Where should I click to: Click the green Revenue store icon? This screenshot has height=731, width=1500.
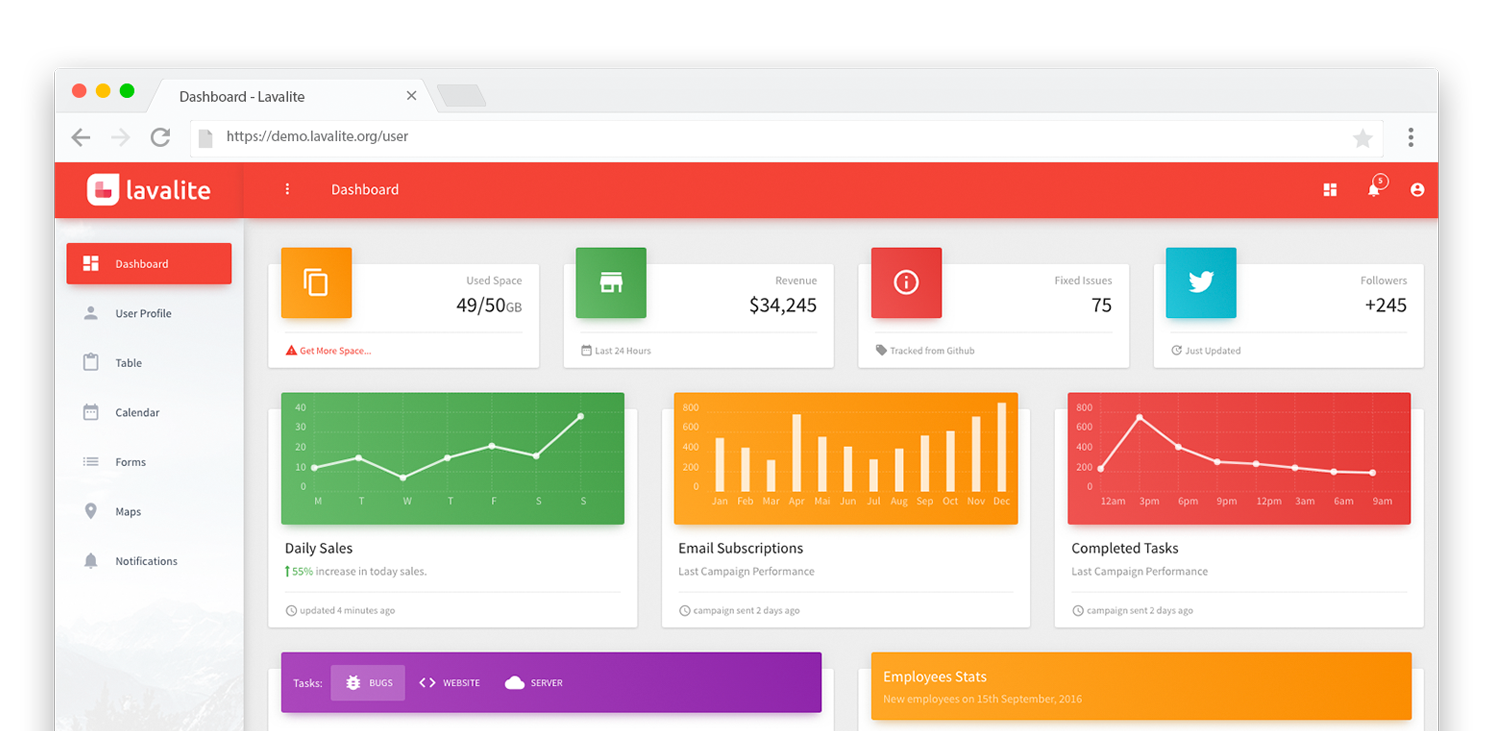pos(611,283)
